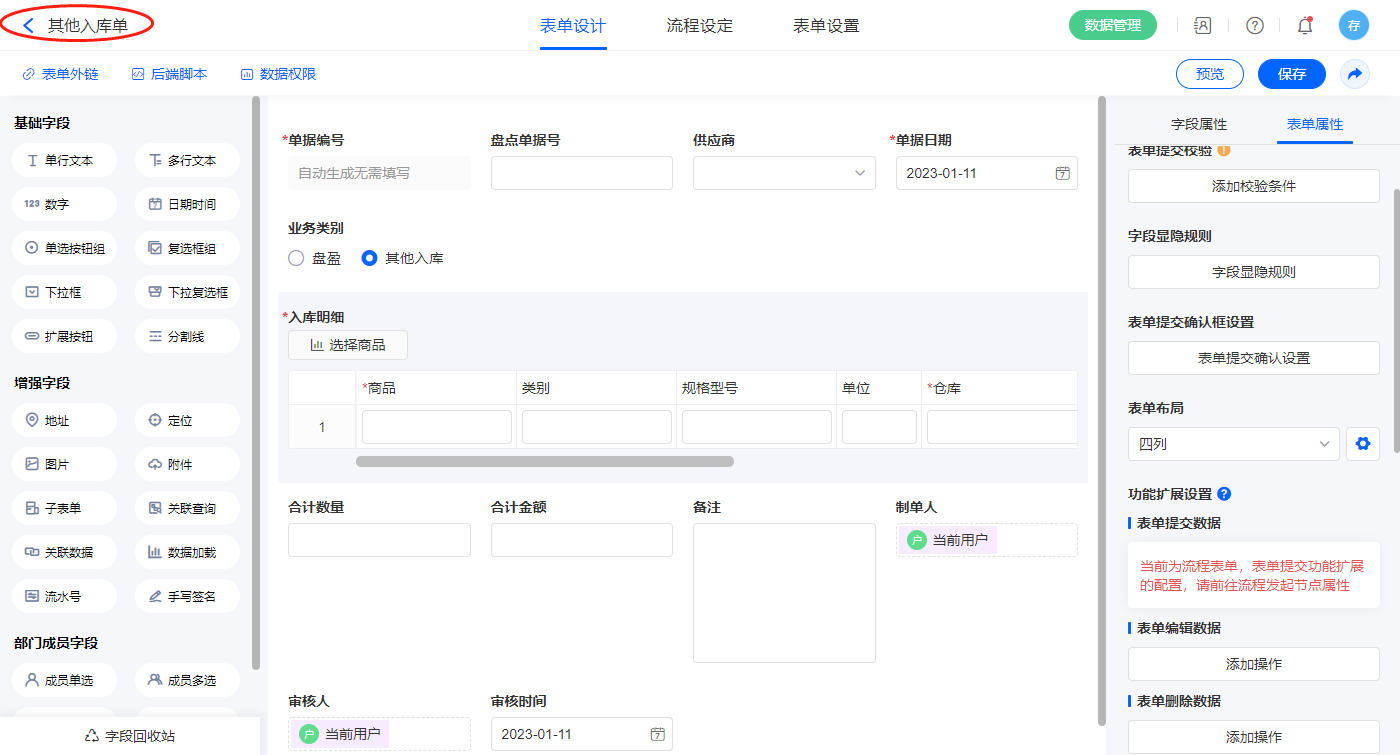Click the share arrow icon next to 保存
The image size is (1400, 755).
1355,74
